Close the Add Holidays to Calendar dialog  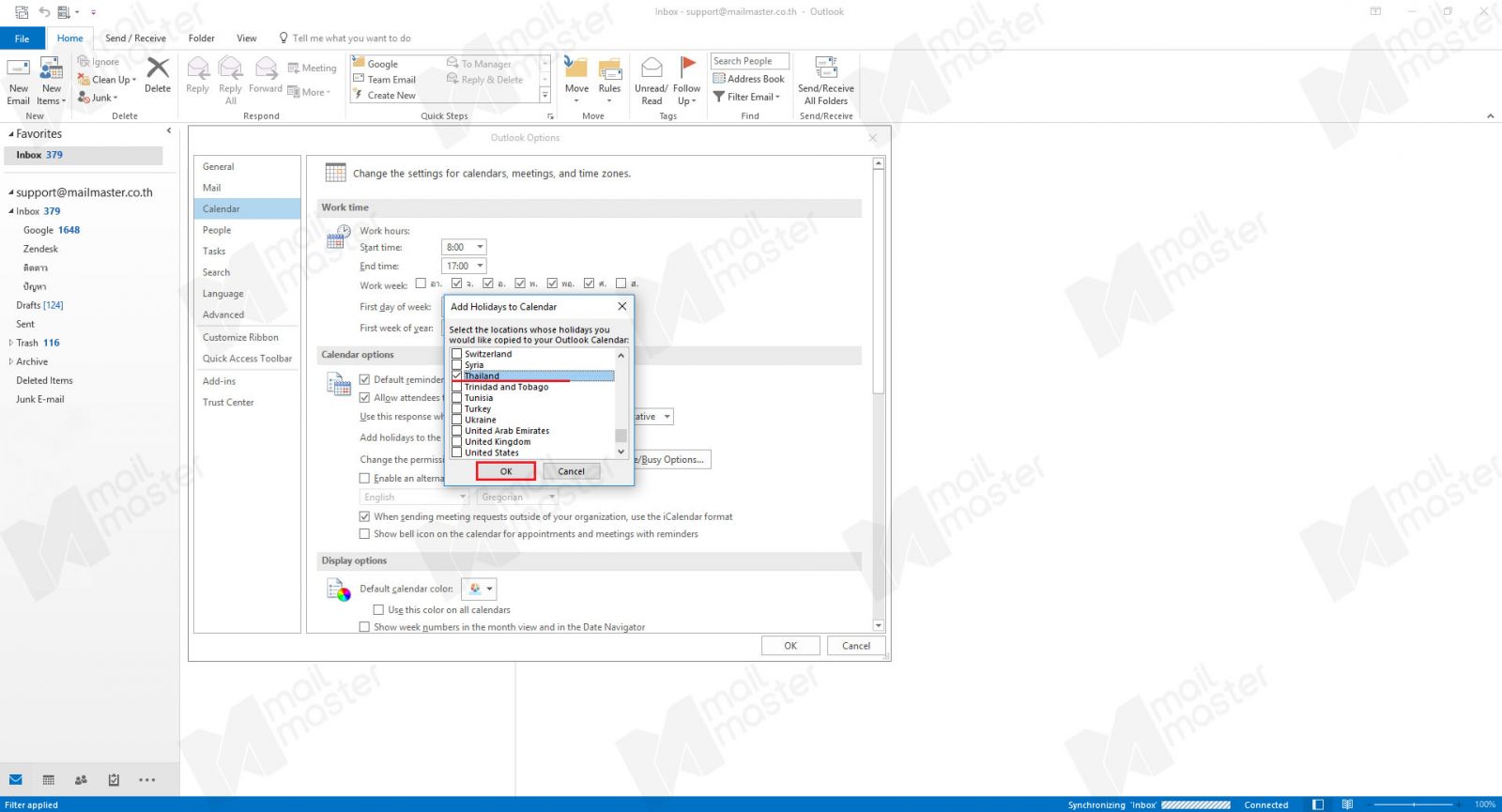click(x=621, y=306)
